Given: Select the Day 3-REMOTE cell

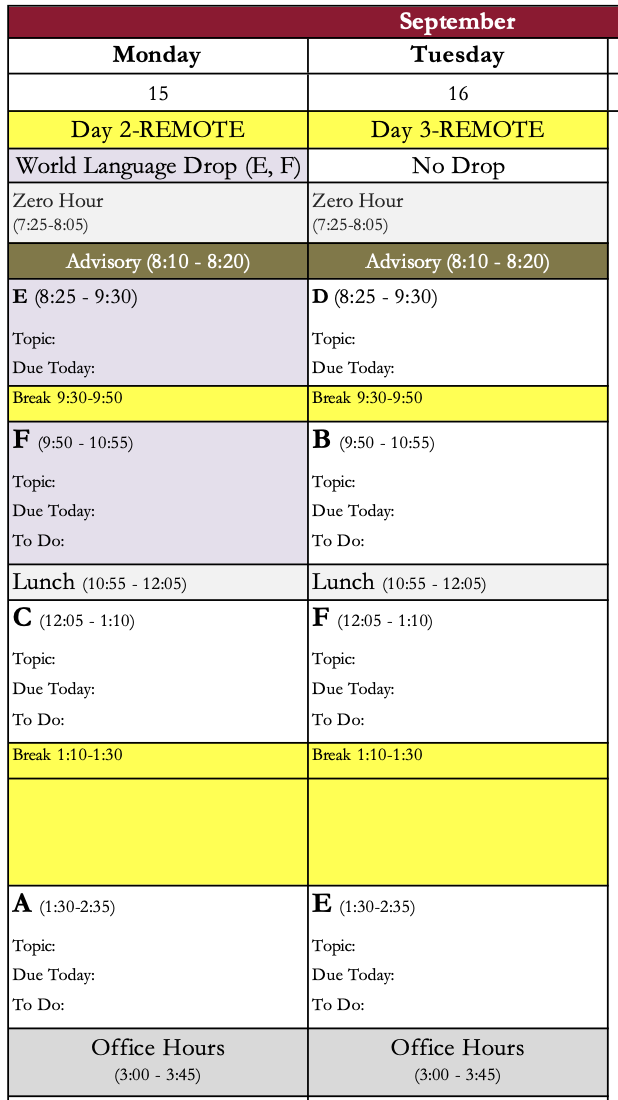Looking at the screenshot, I should (458, 129).
